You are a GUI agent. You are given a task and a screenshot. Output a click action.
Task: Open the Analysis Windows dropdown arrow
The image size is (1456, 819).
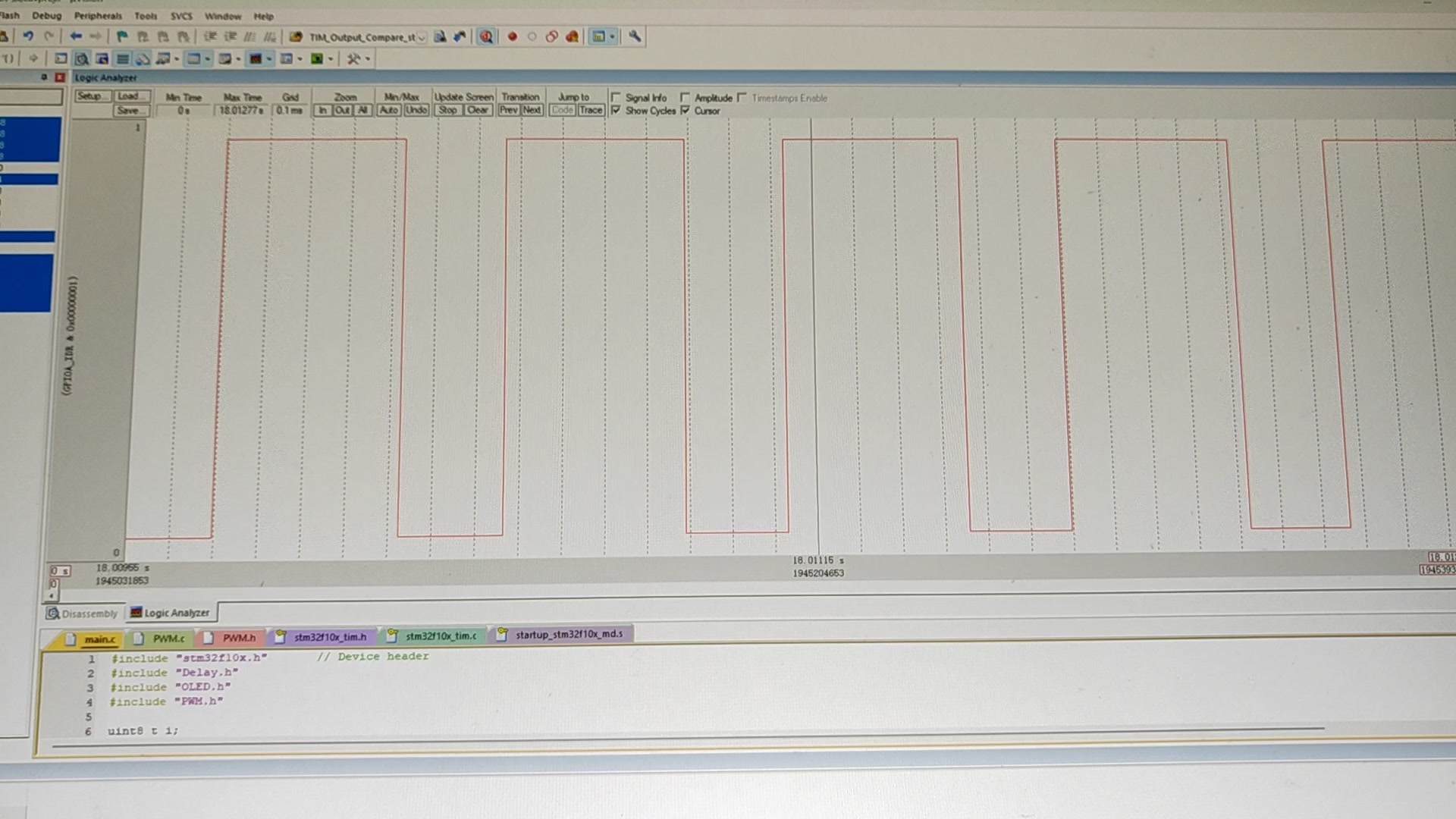tap(268, 59)
